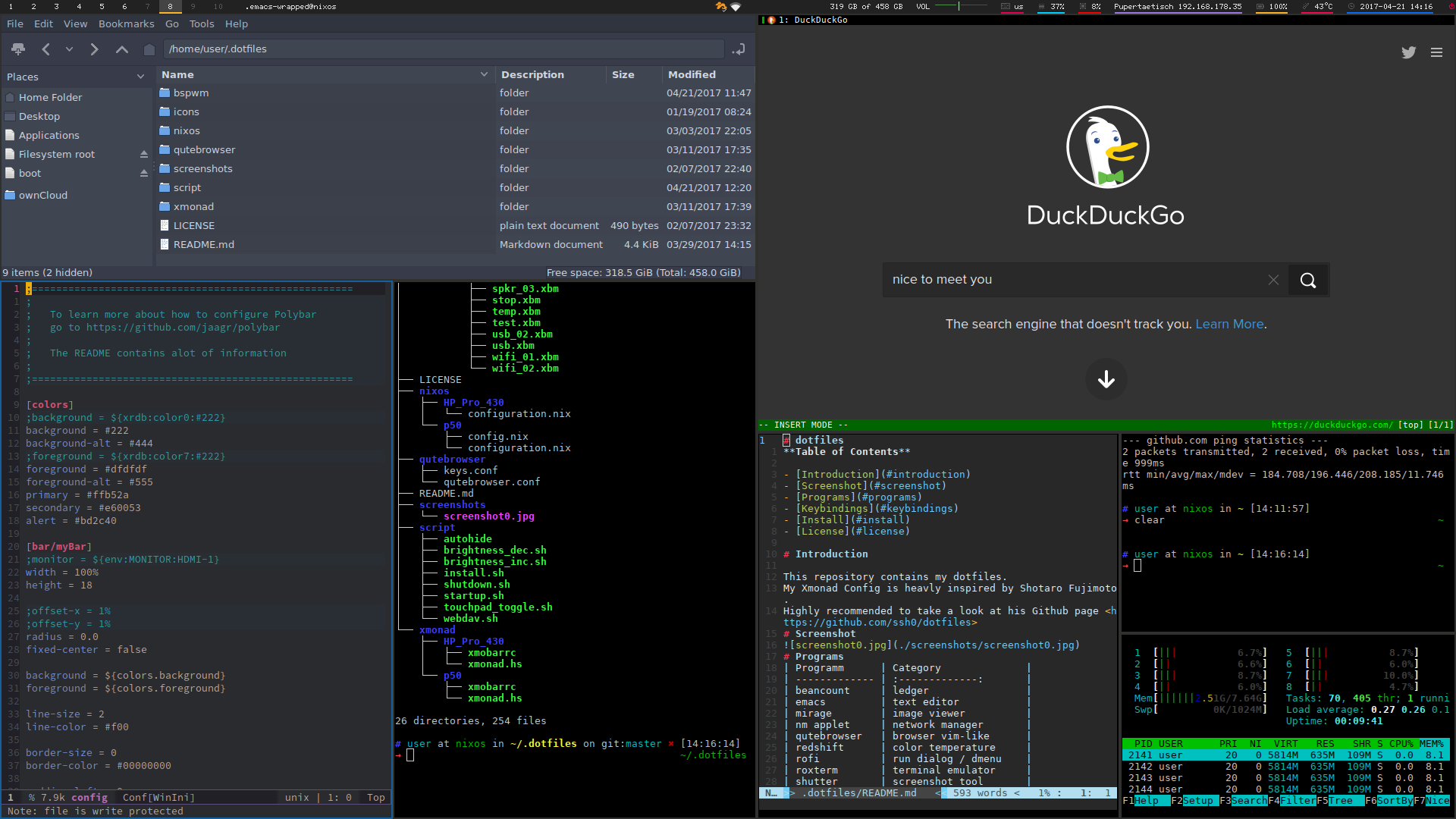Open the Bookmarks menu
The image size is (1456, 819).
[x=126, y=24]
